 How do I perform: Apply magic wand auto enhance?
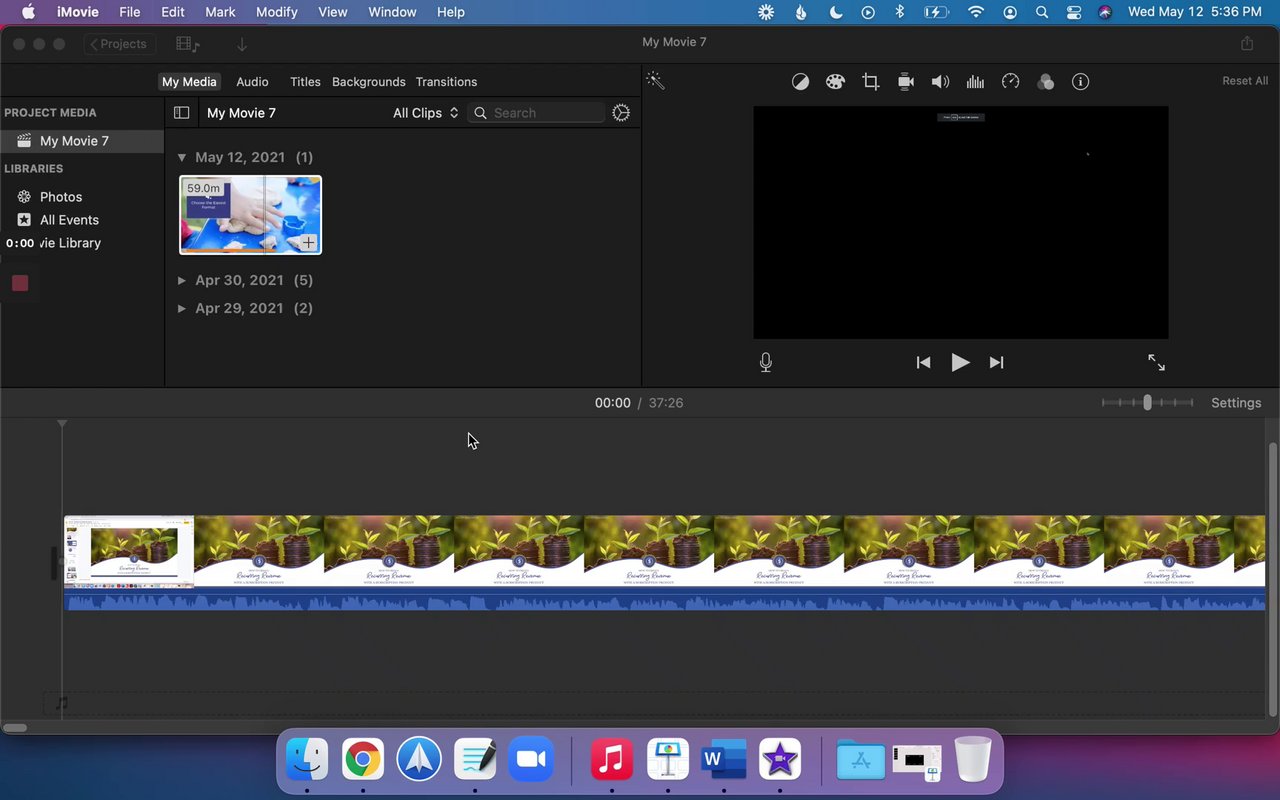655,81
